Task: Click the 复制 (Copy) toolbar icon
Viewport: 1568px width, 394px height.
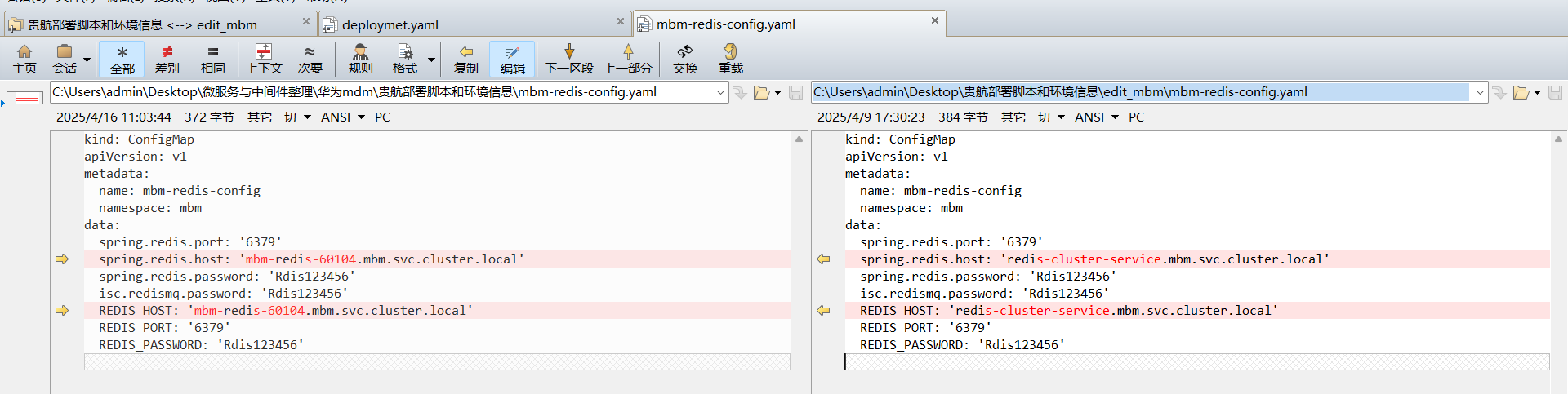Action: coord(465,59)
